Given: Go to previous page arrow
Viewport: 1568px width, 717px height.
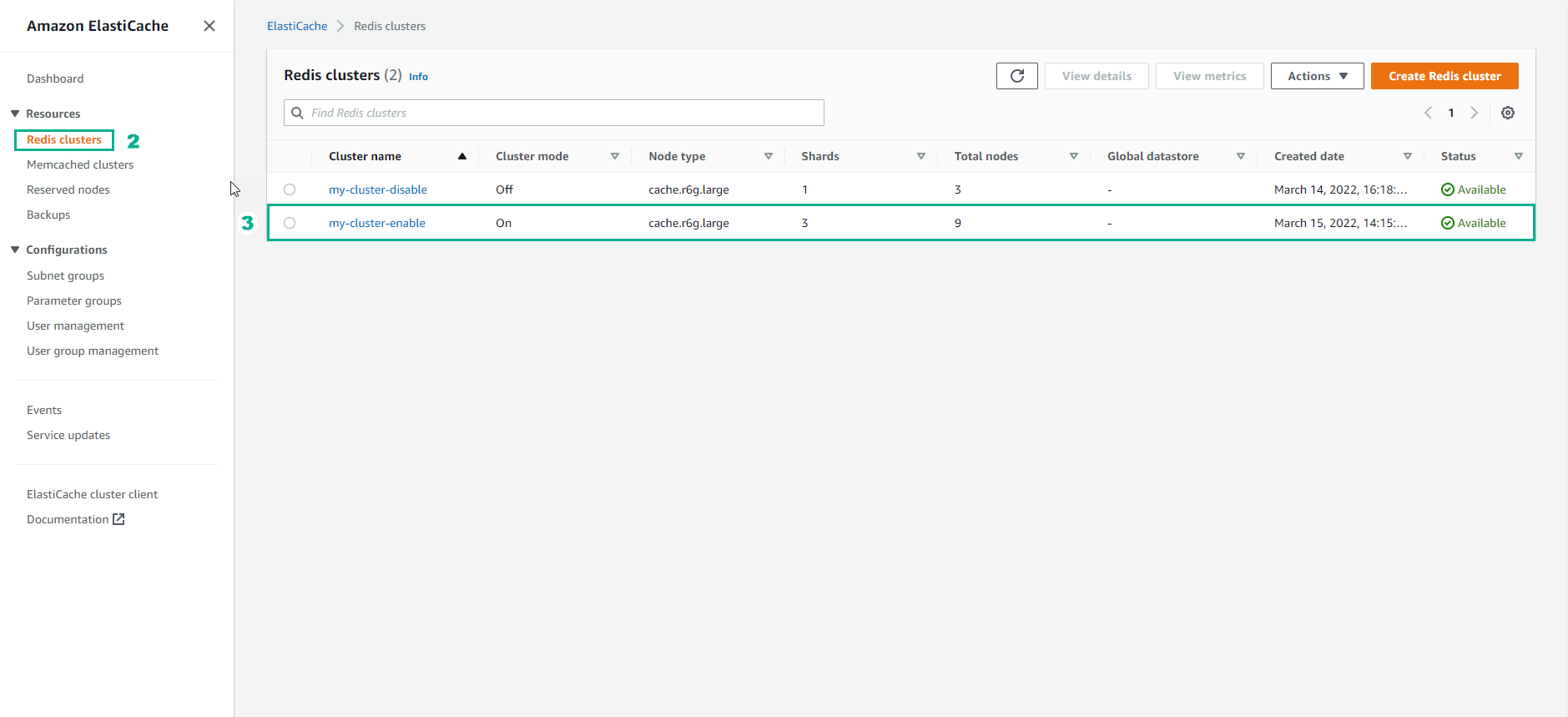Looking at the screenshot, I should [1428, 113].
